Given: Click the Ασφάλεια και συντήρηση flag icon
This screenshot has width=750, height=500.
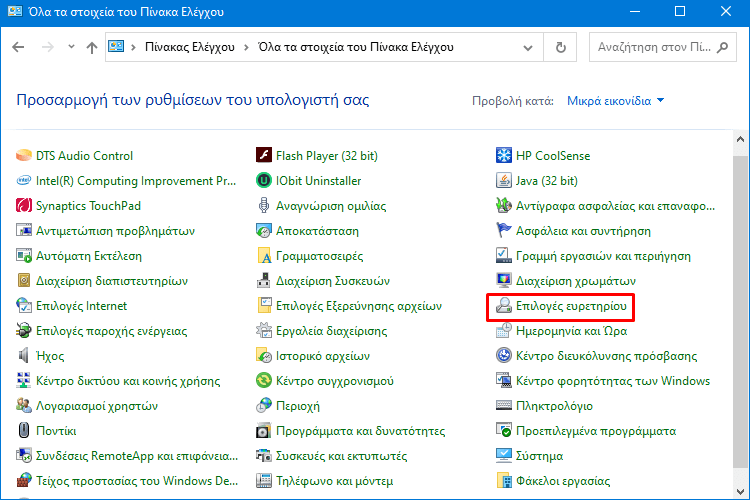Looking at the screenshot, I should pyautogui.click(x=504, y=231).
